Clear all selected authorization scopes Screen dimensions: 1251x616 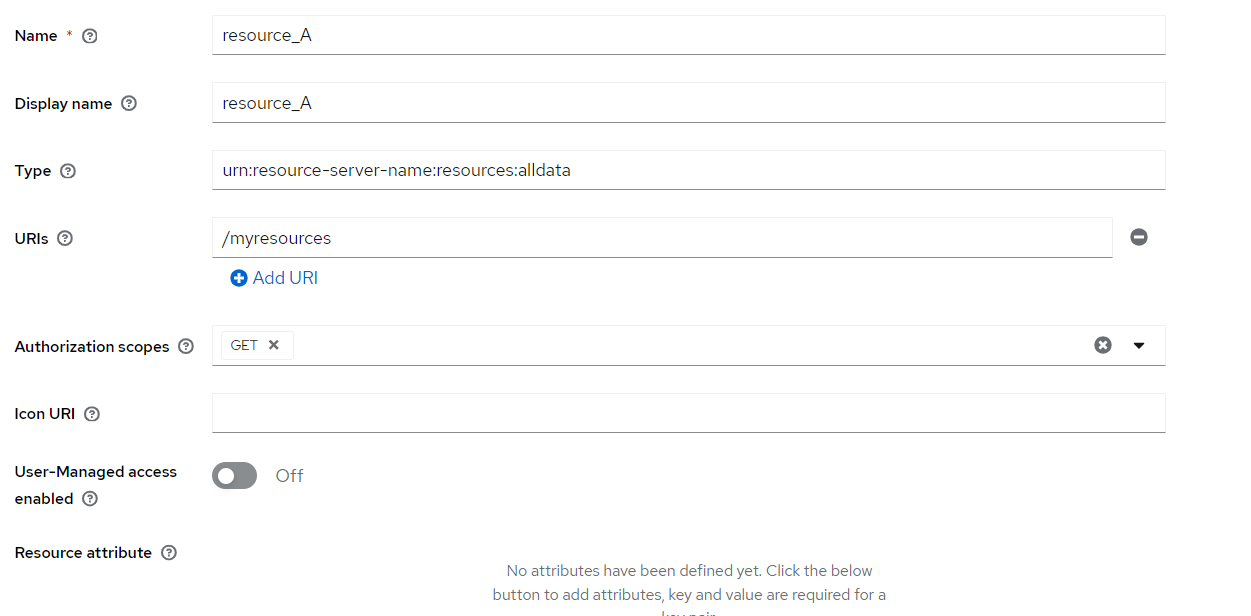tap(1103, 344)
